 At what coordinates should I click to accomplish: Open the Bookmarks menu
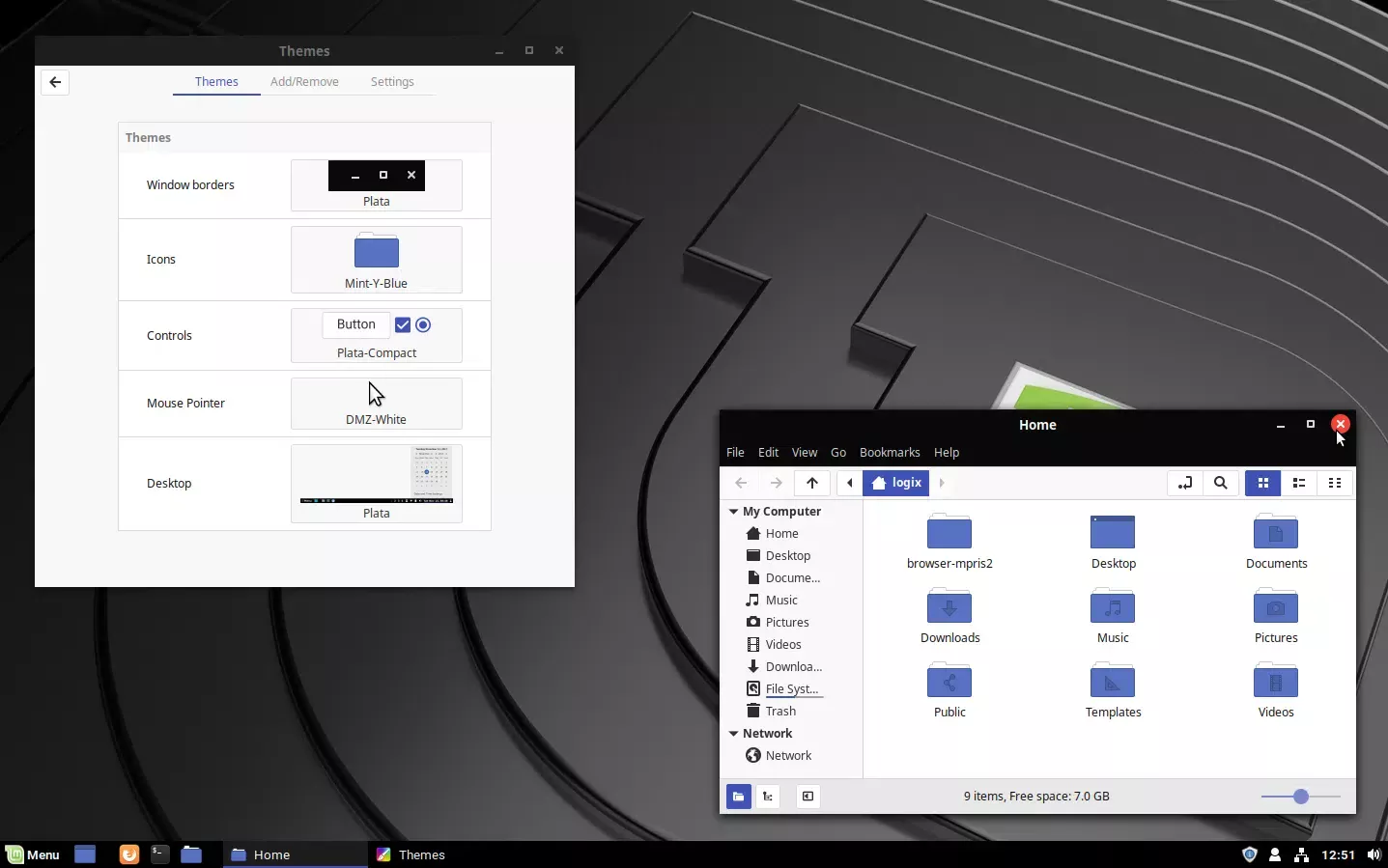point(890,453)
